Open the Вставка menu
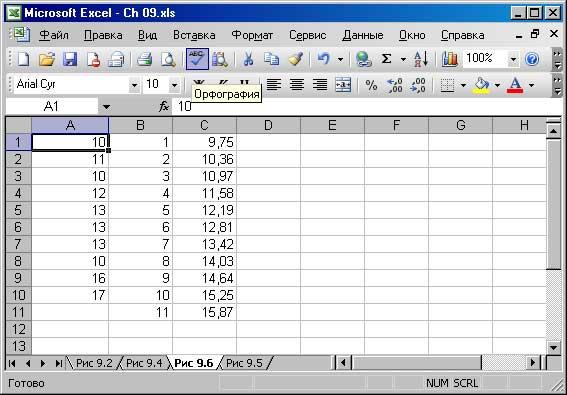 point(194,35)
